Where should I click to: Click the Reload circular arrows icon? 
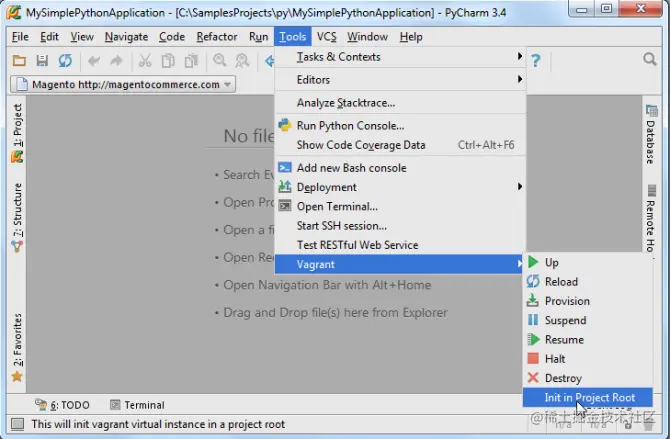[533, 281]
